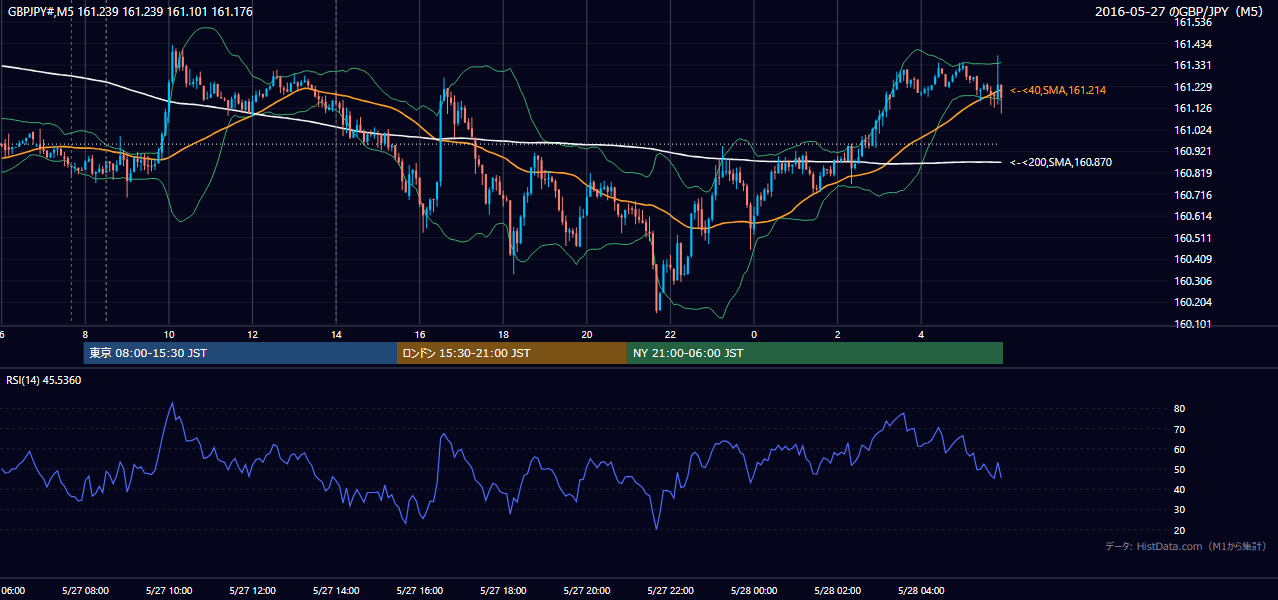Image resolution: width=1278 pixels, height=600 pixels.
Task: Click the 5/27 12:00 bottom time label
Action: click(x=253, y=590)
